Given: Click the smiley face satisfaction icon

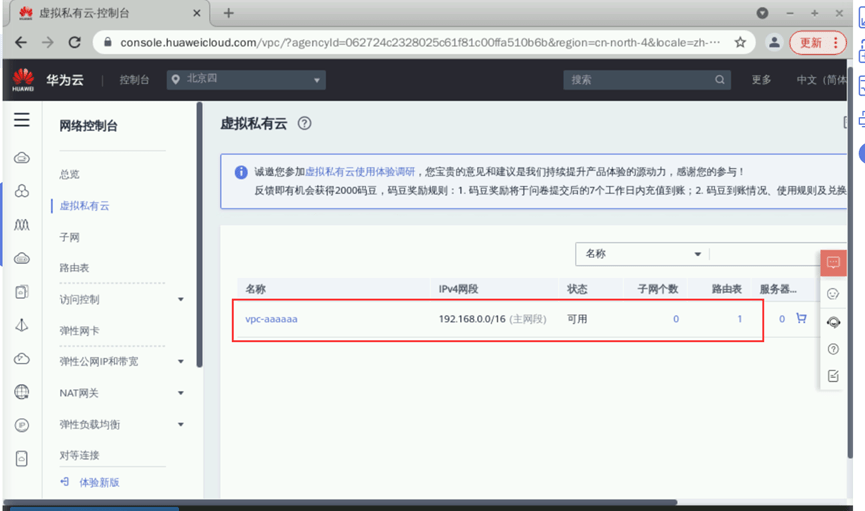Looking at the screenshot, I should (x=833, y=294).
